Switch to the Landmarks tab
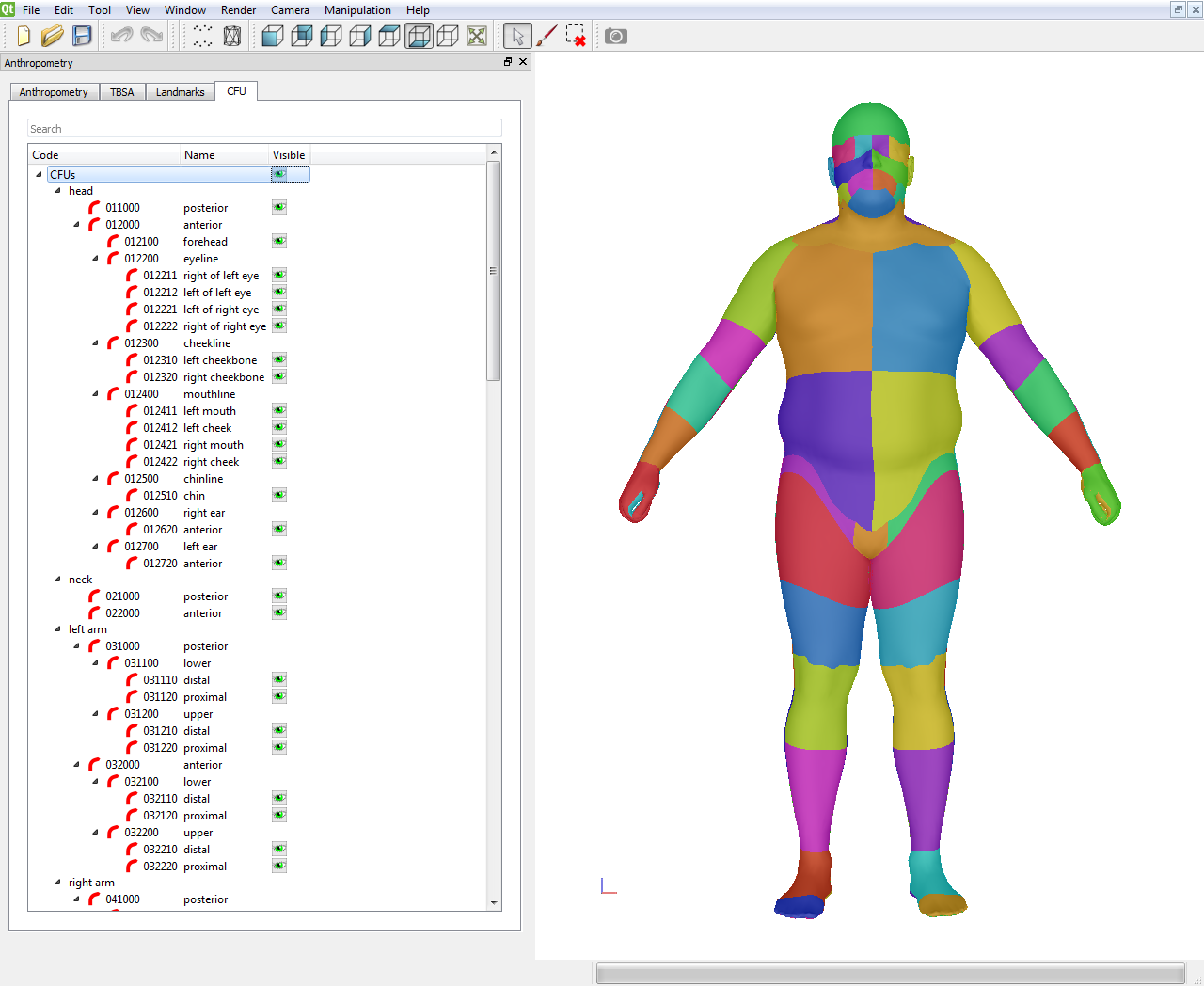1204x986 pixels. (x=180, y=92)
